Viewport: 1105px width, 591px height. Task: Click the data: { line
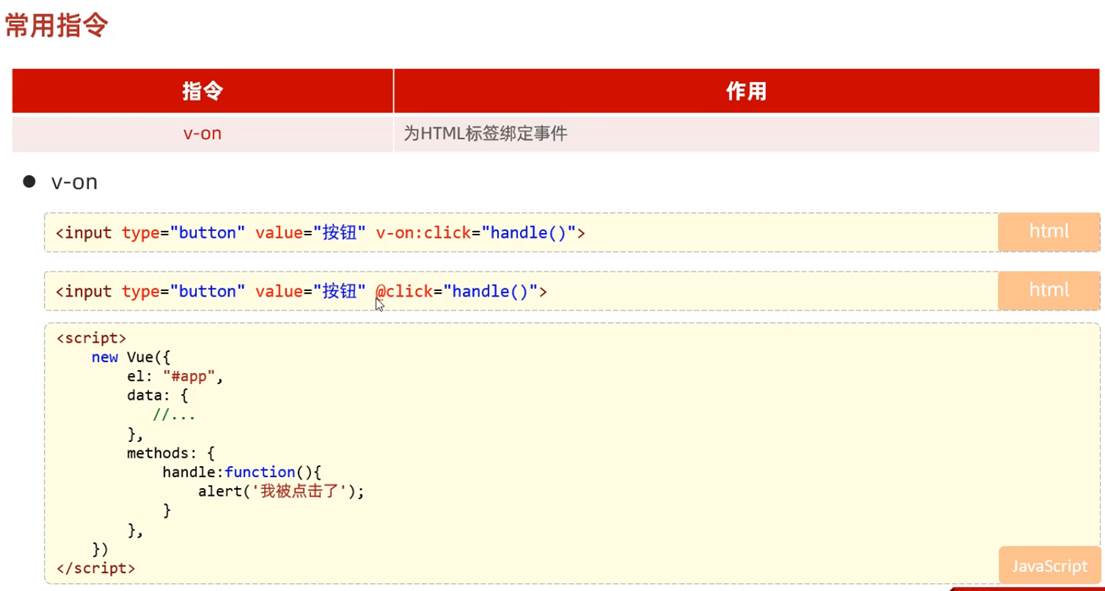(158, 396)
